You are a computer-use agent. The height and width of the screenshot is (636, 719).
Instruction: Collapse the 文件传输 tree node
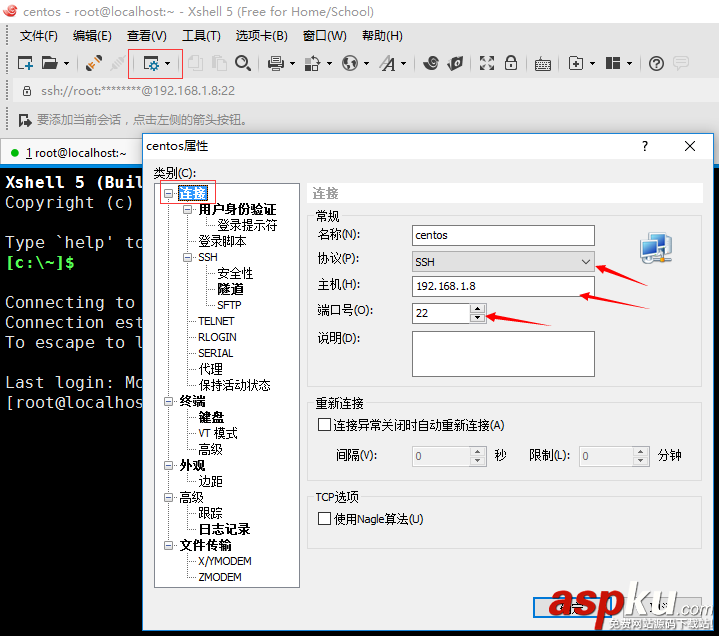pos(169,545)
